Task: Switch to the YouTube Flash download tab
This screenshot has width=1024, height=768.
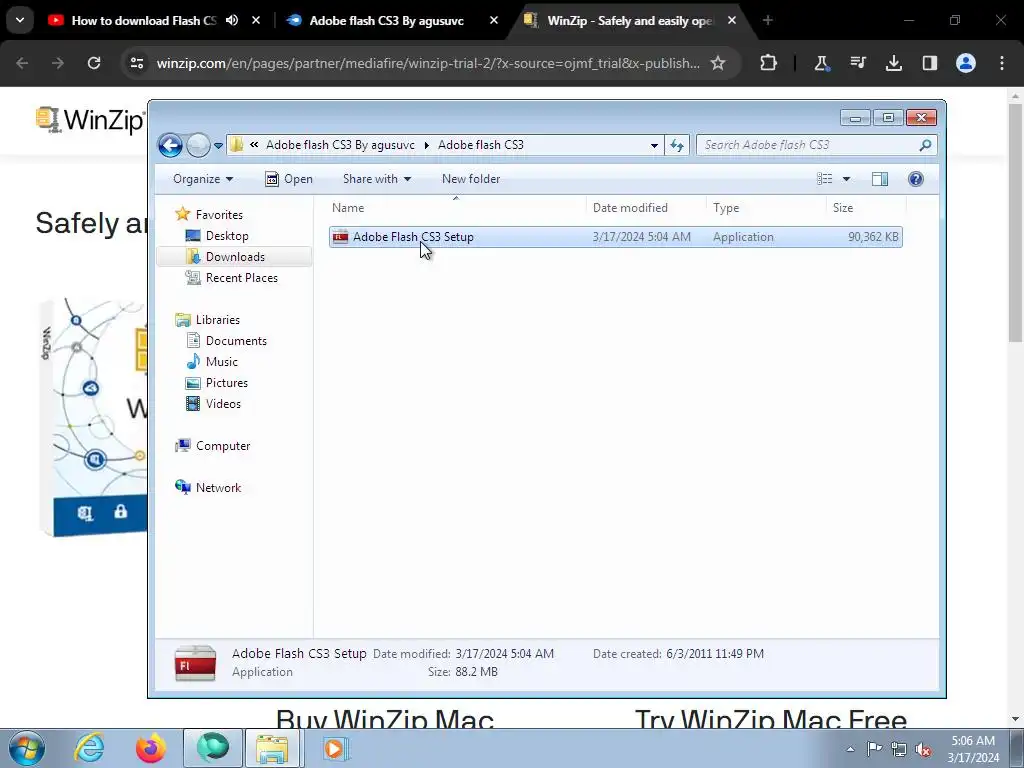Action: (144, 20)
